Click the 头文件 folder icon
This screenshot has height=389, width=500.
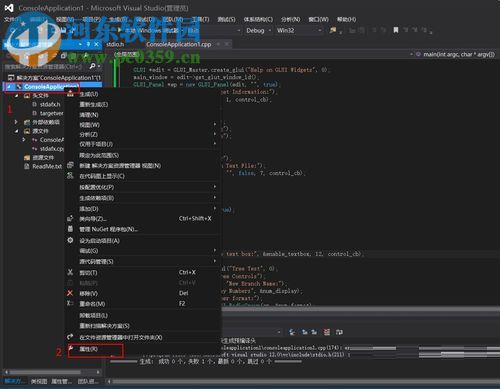(27, 96)
